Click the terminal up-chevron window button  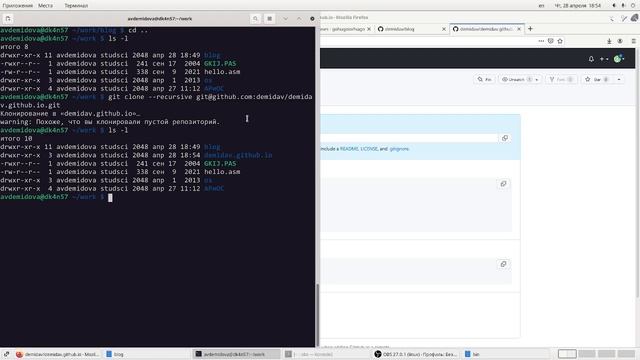tap(299, 19)
